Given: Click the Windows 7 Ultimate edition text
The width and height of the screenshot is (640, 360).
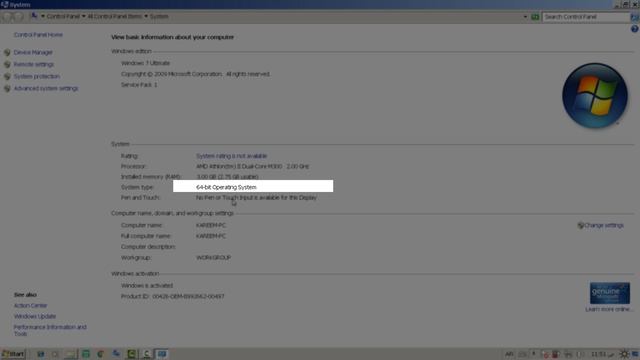Looking at the screenshot, I should click(145, 63).
